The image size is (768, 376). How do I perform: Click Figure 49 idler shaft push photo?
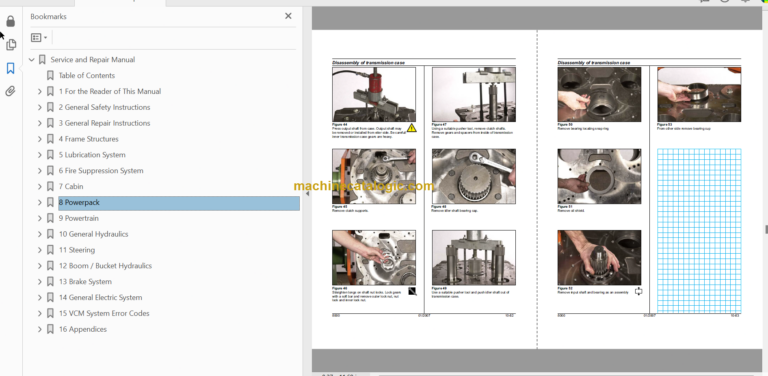point(474,258)
